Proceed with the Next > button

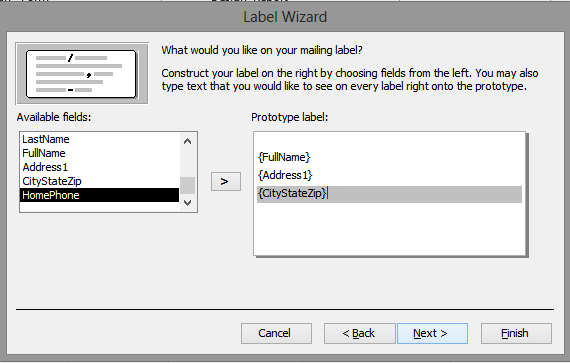click(x=433, y=333)
